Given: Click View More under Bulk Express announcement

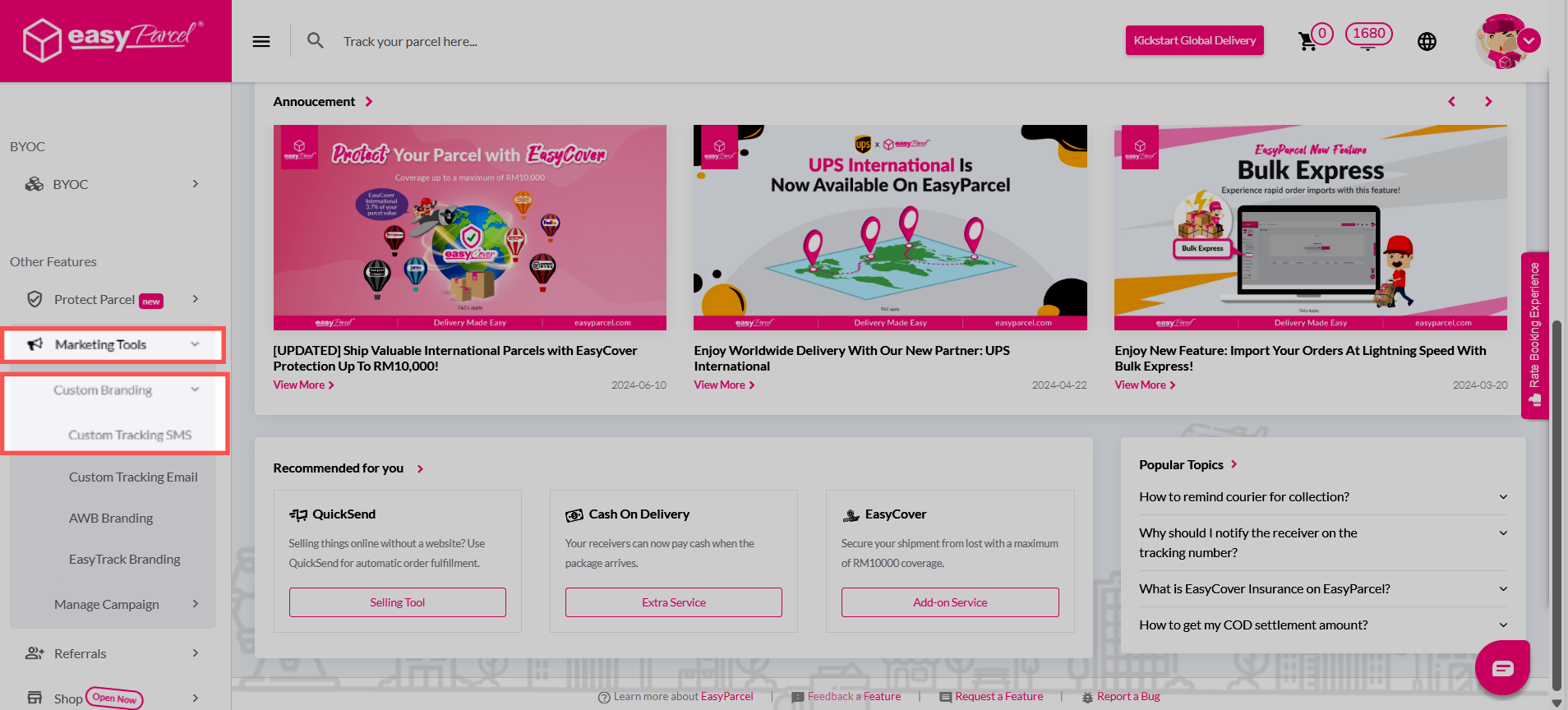Looking at the screenshot, I should pyautogui.click(x=1145, y=385).
